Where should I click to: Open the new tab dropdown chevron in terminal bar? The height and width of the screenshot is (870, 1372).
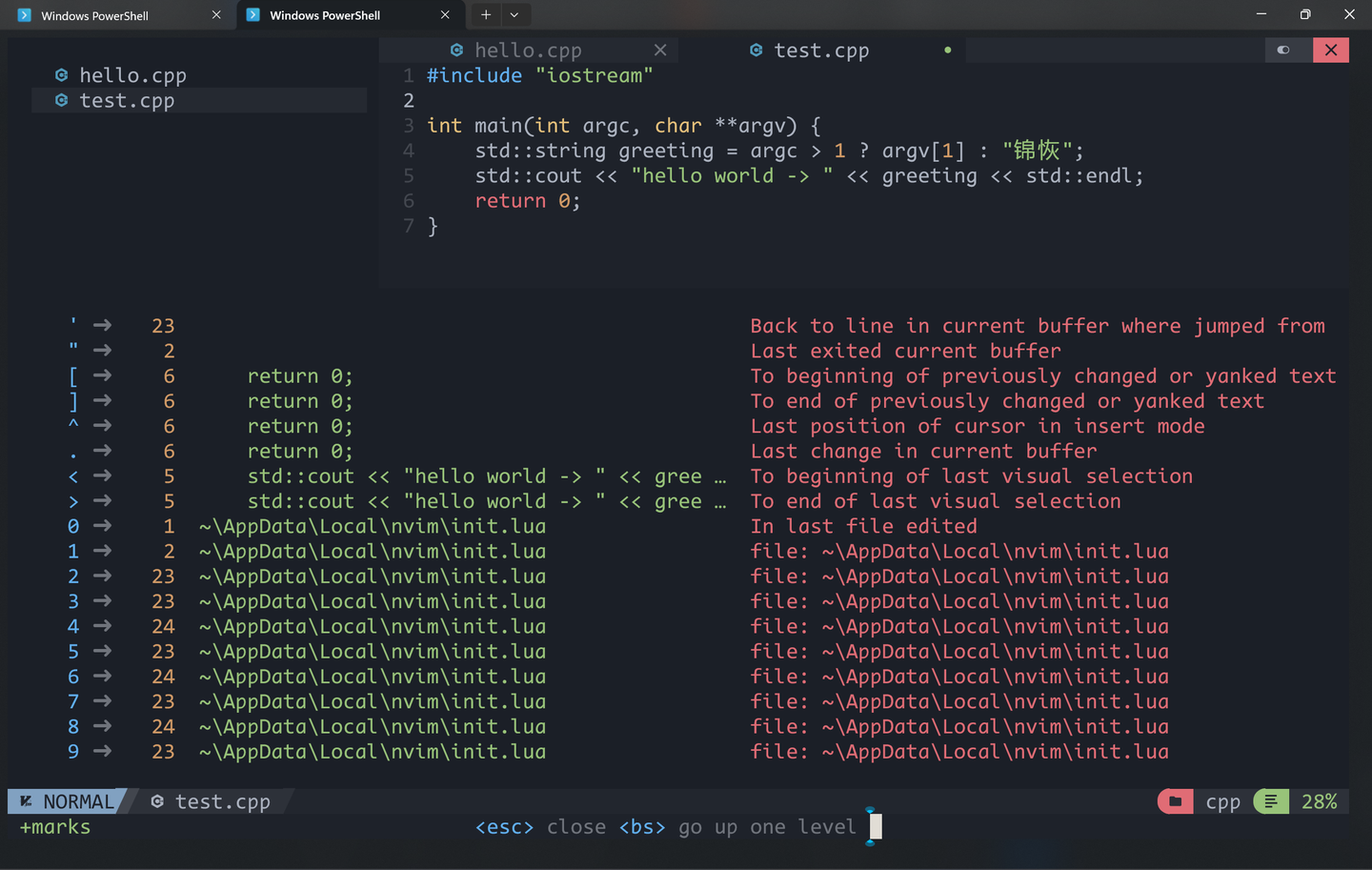(514, 14)
